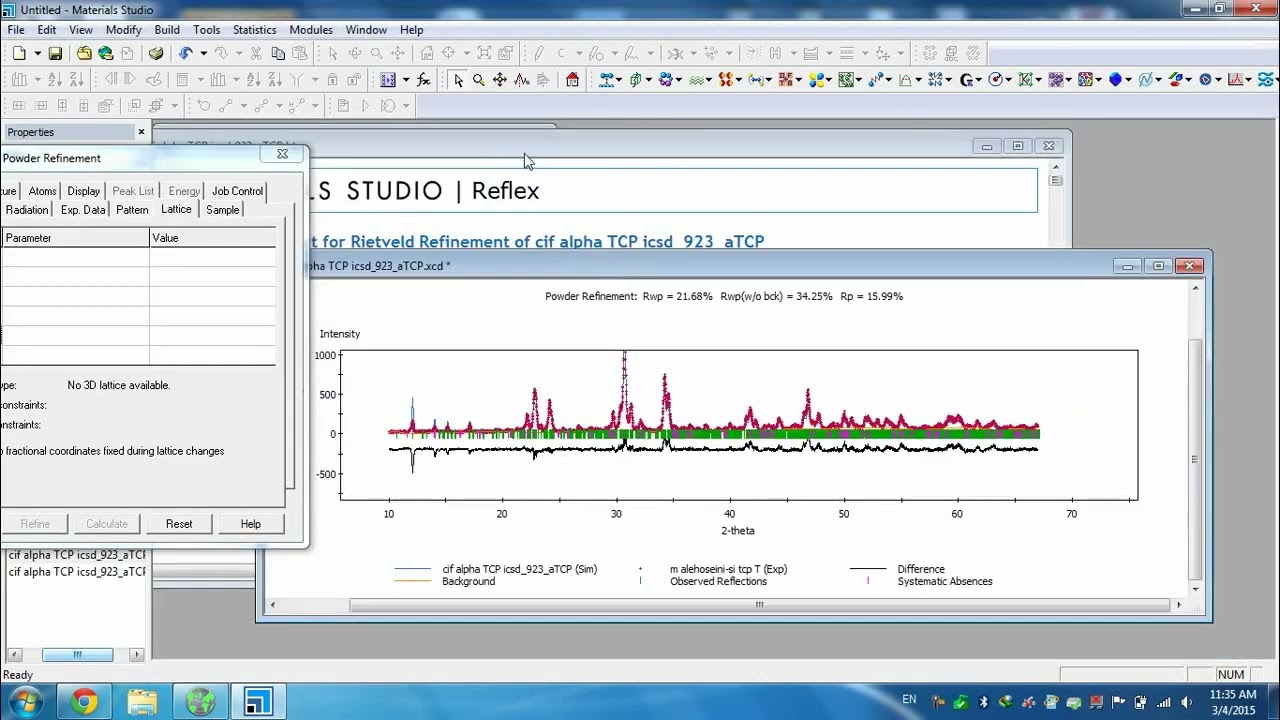Click the red waveform chart tool
The width and height of the screenshot is (1280, 720).
click(521, 80)
